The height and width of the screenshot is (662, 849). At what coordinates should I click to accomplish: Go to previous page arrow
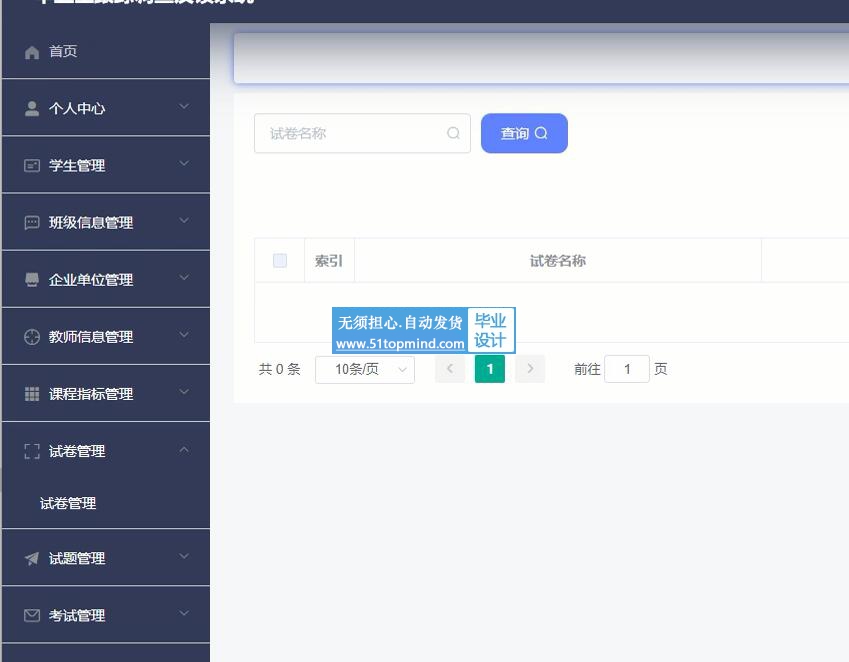click(x=450, y=369)
